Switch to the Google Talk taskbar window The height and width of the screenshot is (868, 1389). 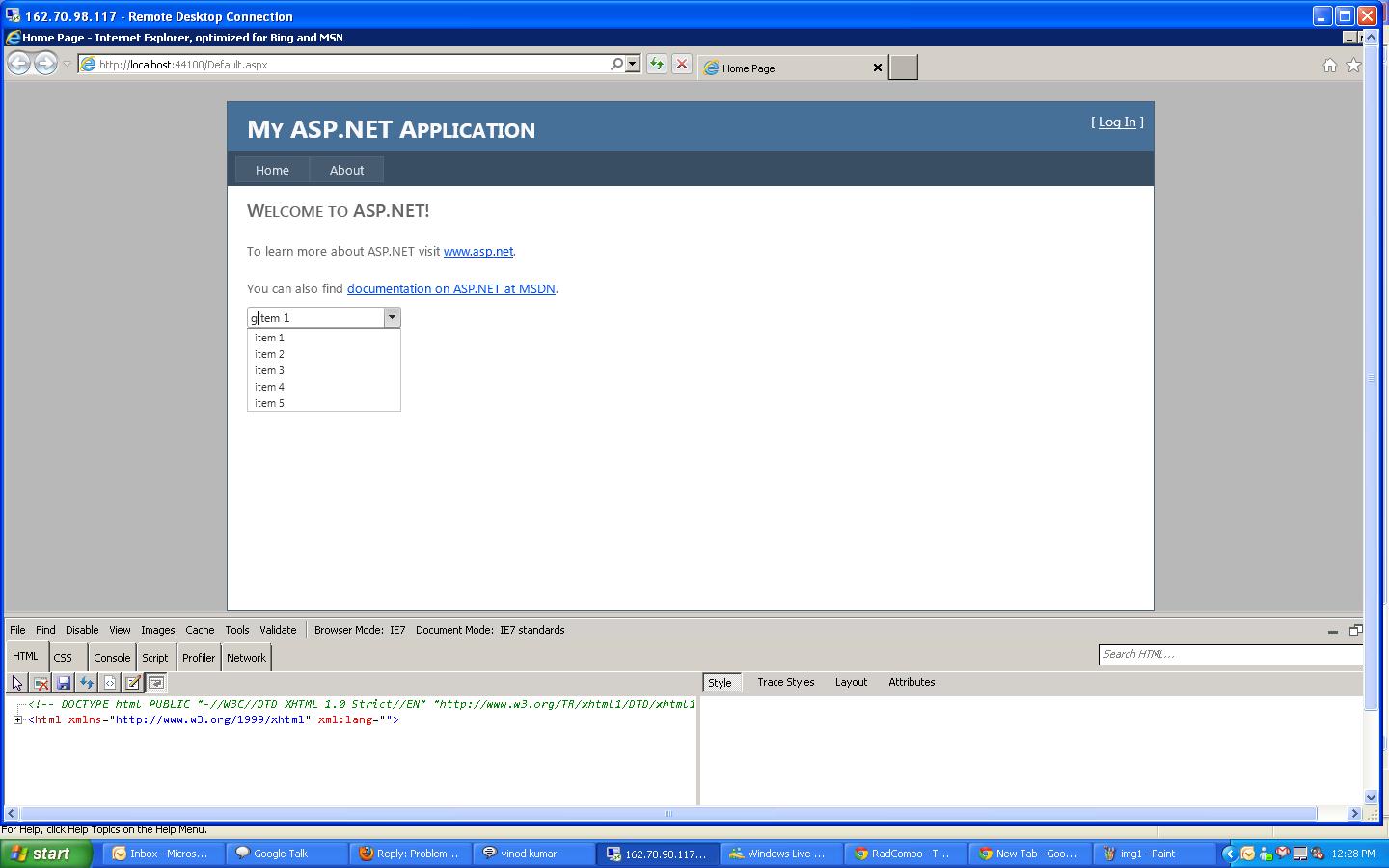coord(286,854)
